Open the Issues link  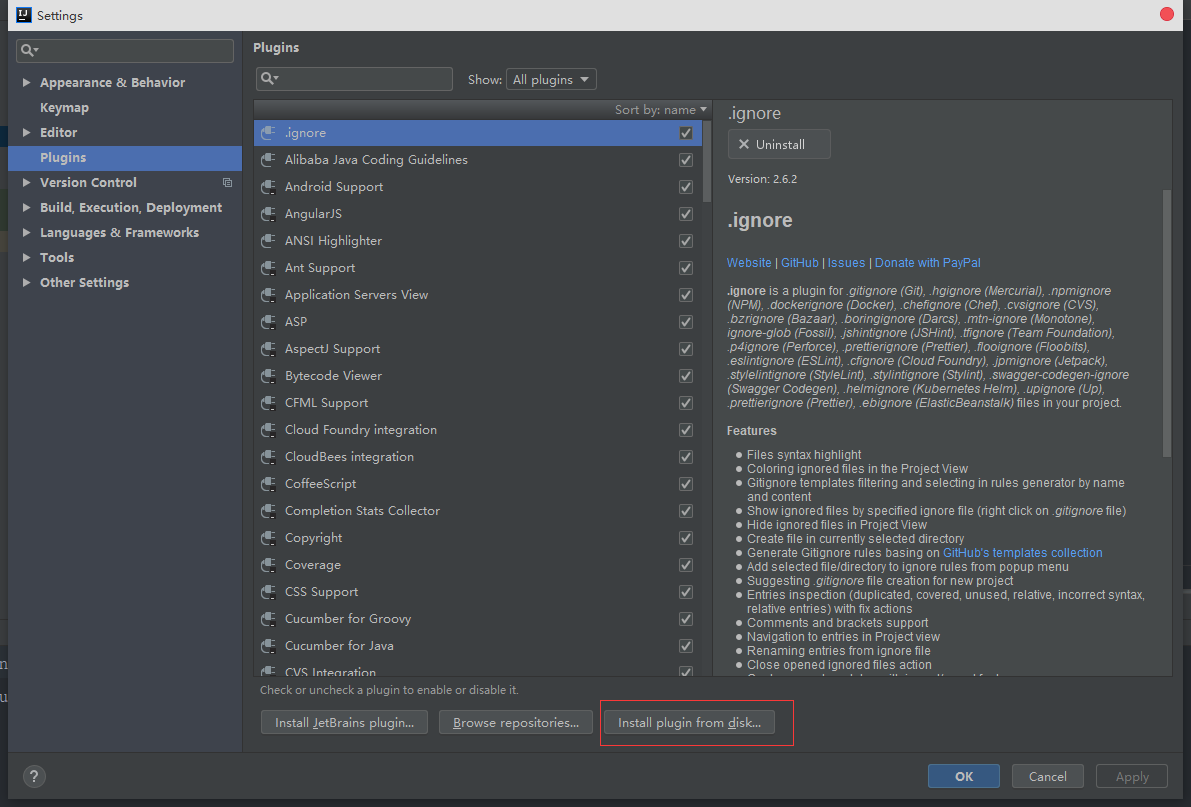click(x=846, y=263)
